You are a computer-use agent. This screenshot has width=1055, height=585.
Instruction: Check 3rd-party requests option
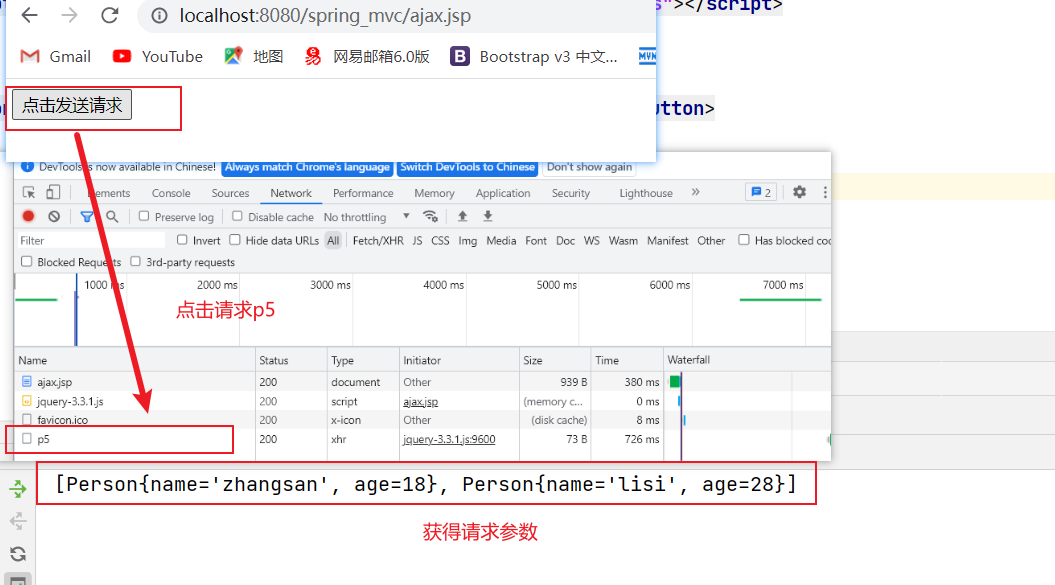click(135, 261)
